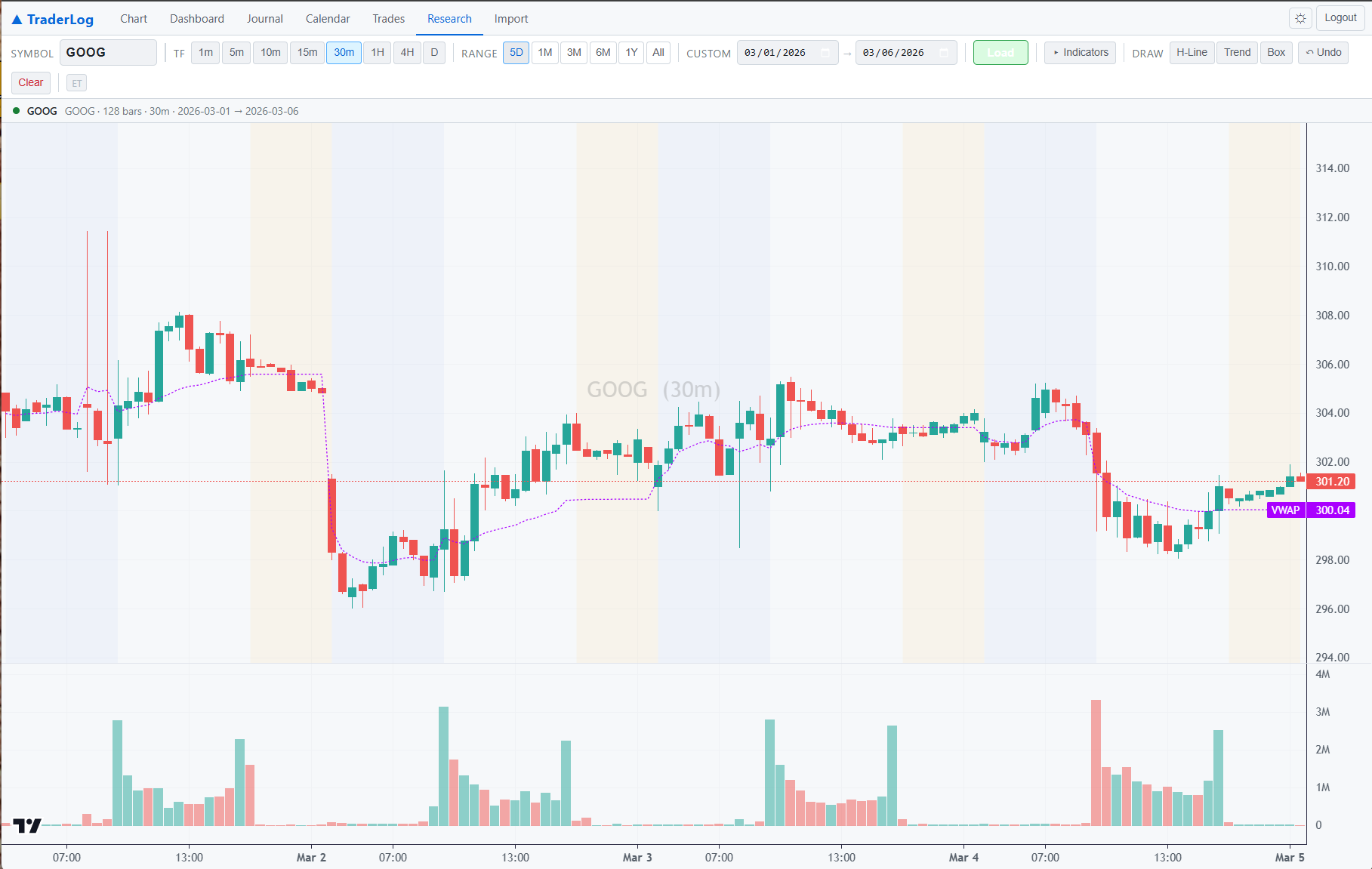The width and height of the screenshot is (1372, 869).
Task: Click the Logout button
Action: point(1340,17)
